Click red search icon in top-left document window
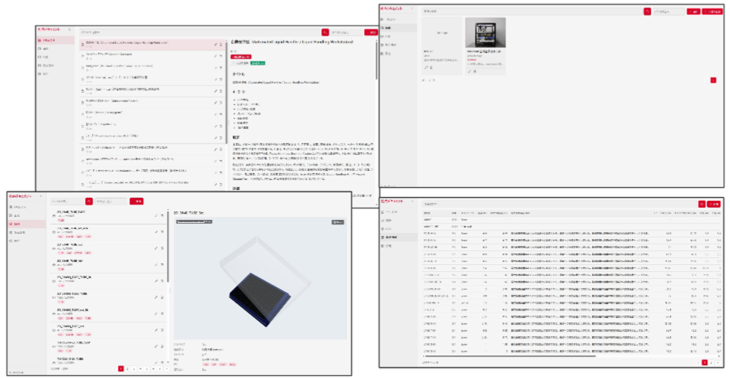Viewport: 730px width, 378px height. pyautogui.click(x=325, y=32)
